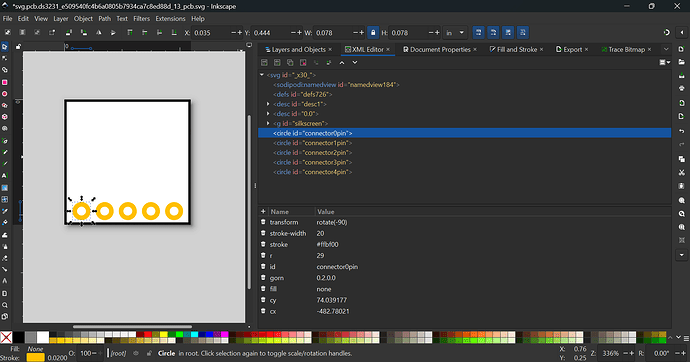Viewport: 690px width, 362px height.
Task: Move XML node up arrow
Action: point(342,62)
